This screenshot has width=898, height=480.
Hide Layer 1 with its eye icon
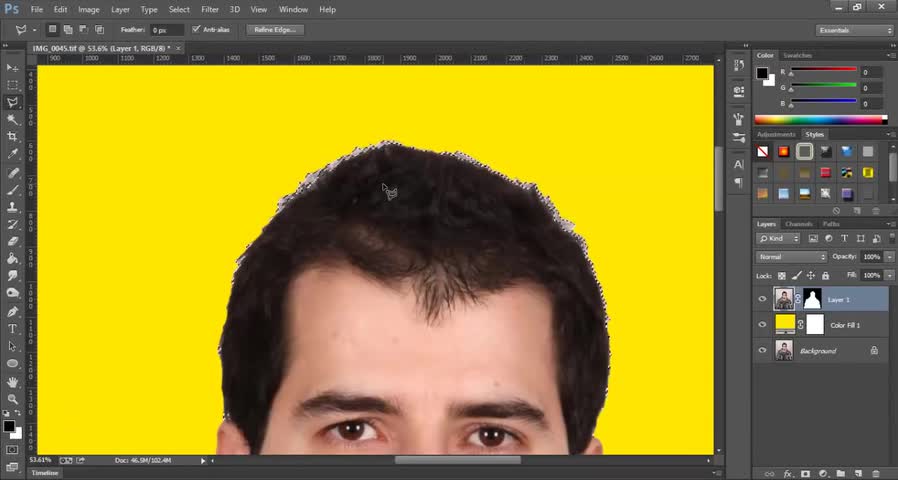(x=762, y=299)
